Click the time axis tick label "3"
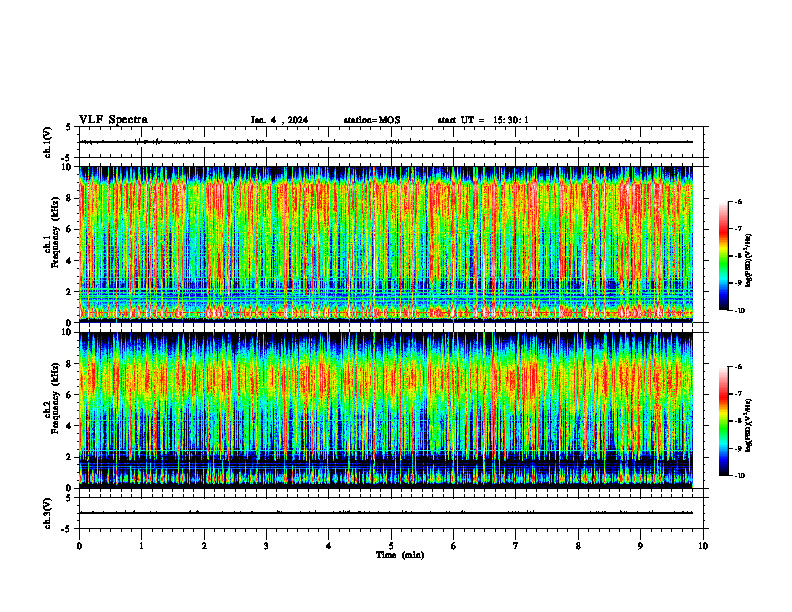This screenshot has width=792, height=612. click(x=266, y=546)
